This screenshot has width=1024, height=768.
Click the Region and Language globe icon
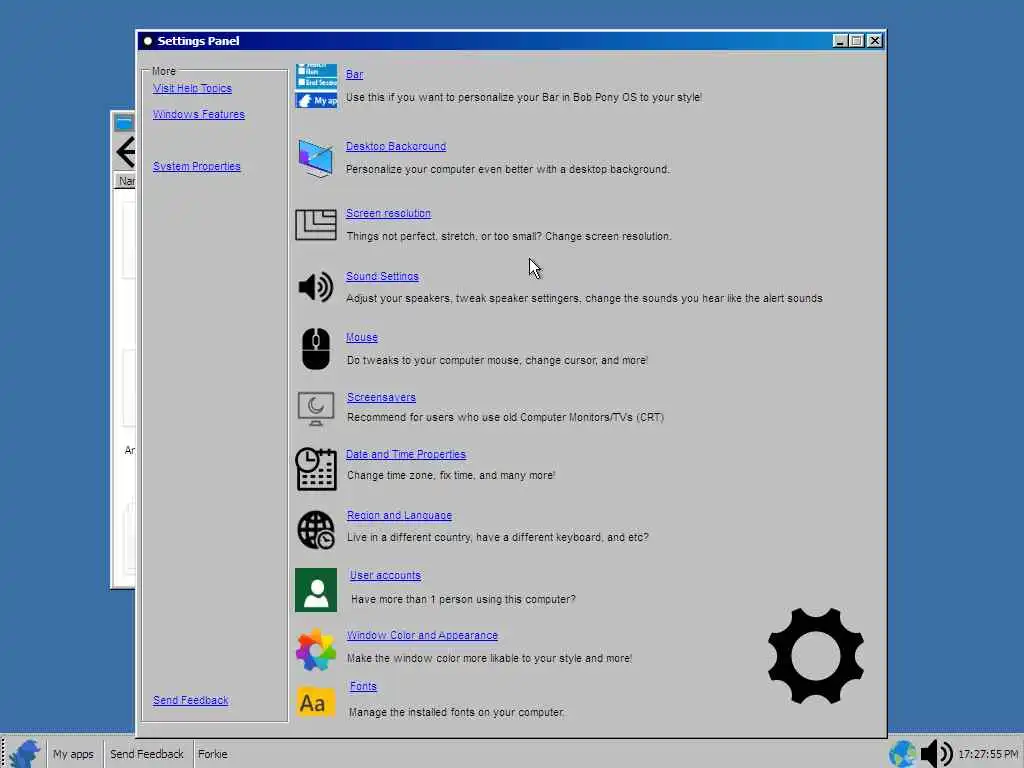(x=316, y=530)
